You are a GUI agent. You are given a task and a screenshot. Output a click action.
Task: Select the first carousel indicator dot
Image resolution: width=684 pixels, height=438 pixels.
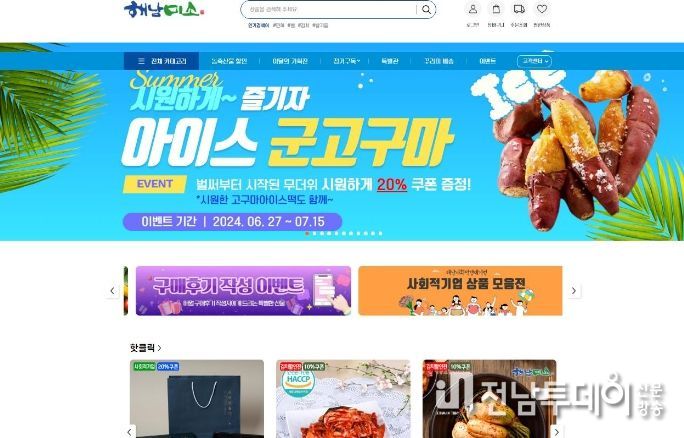(307, 233)
